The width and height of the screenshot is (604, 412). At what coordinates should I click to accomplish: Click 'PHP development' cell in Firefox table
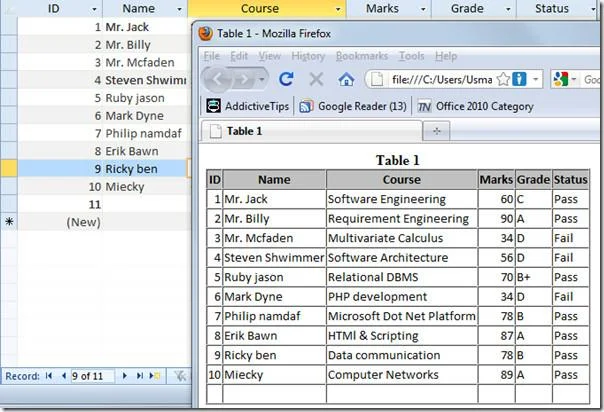pos(401,296)
